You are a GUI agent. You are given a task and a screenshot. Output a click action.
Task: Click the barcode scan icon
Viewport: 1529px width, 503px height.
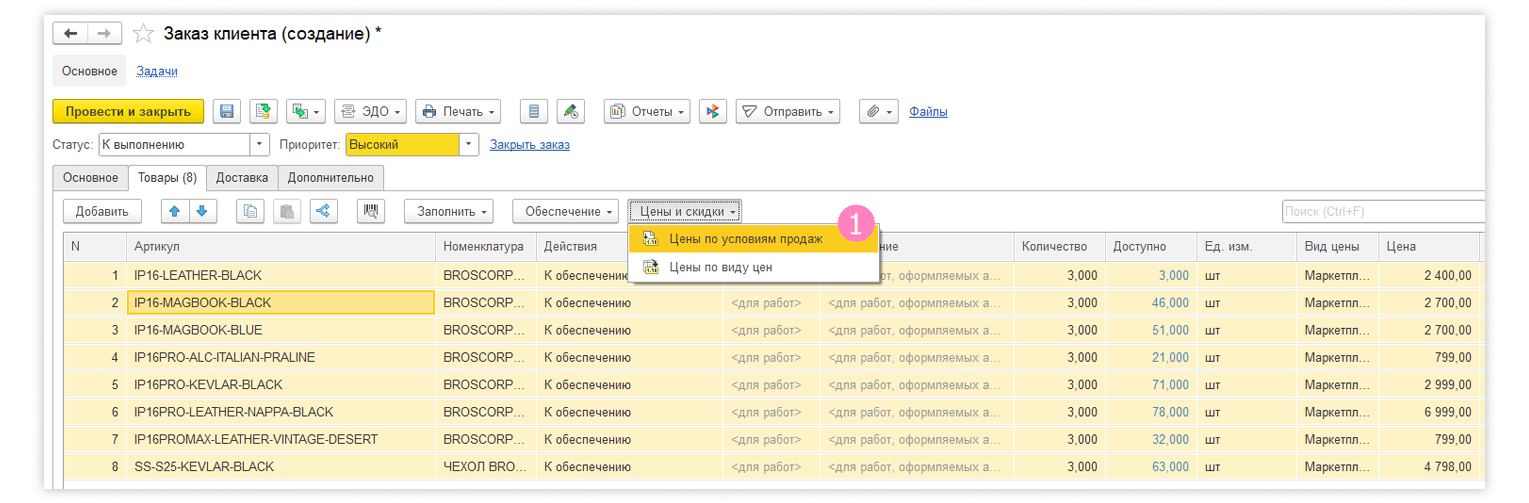(x=371, y=211)
